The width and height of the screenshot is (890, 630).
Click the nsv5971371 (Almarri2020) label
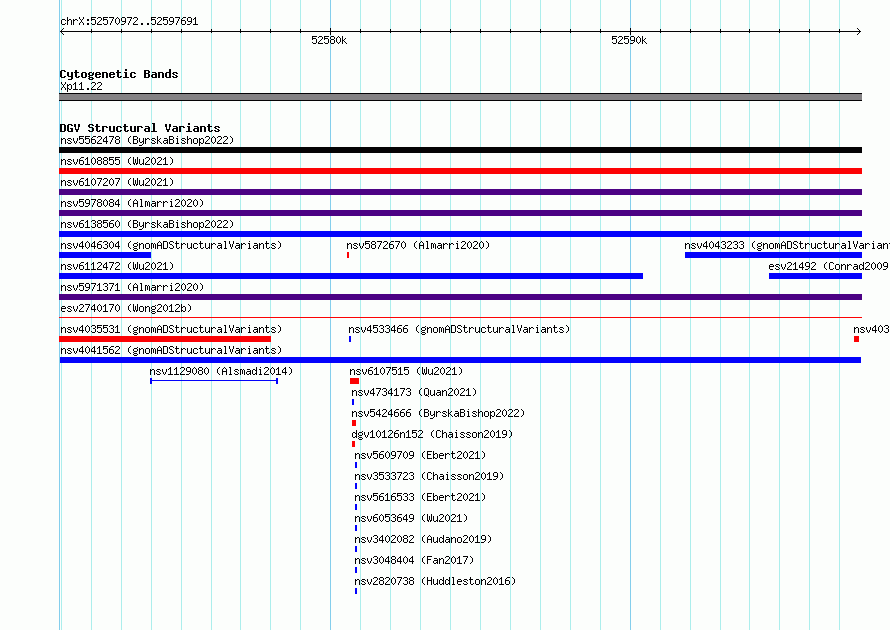[x=132, y=287]
